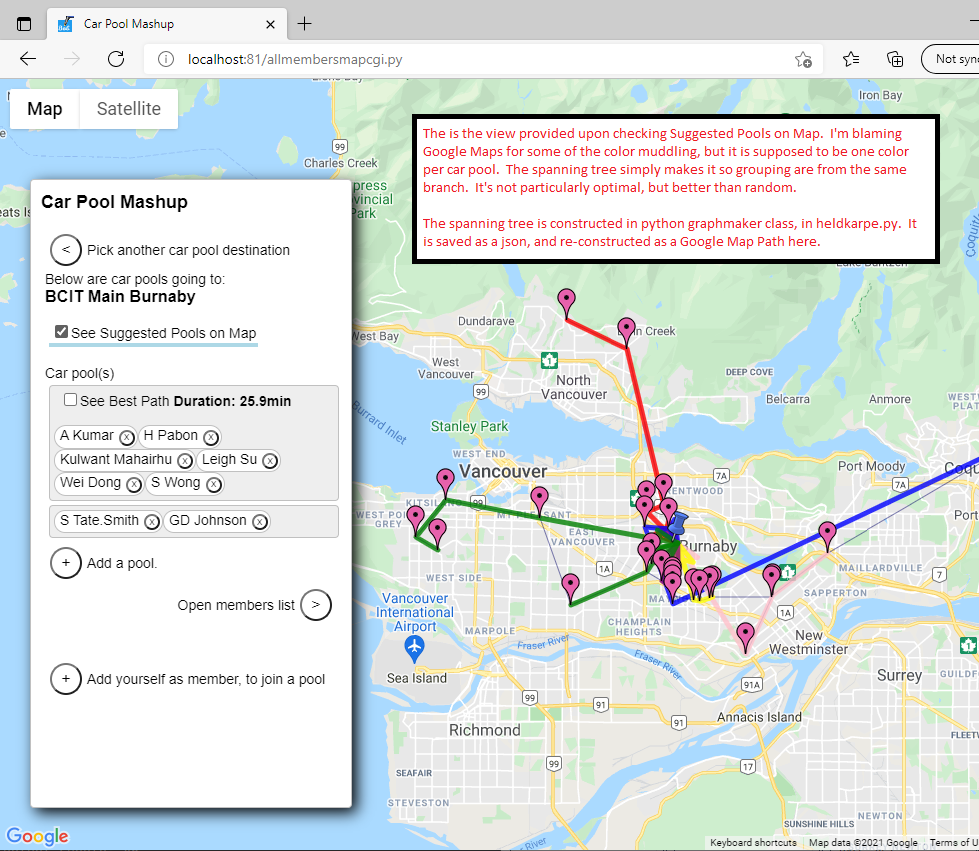Select the Car Pool Mashup browser tab

[167, 24]
